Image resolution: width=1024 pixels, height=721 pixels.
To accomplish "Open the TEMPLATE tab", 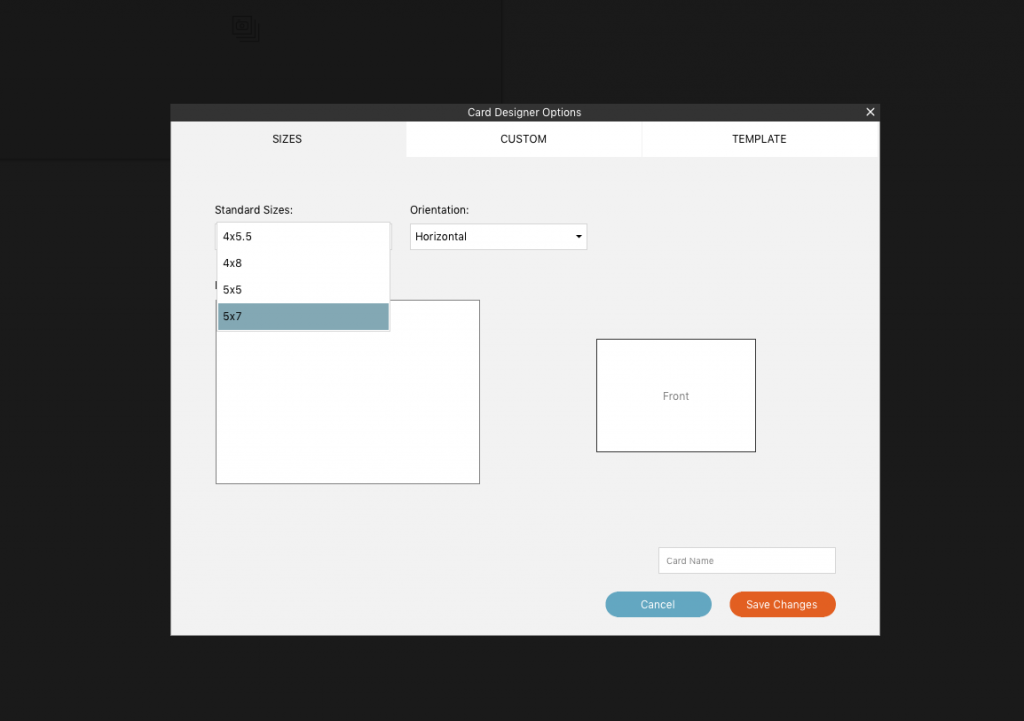I will tap(760, 139).
